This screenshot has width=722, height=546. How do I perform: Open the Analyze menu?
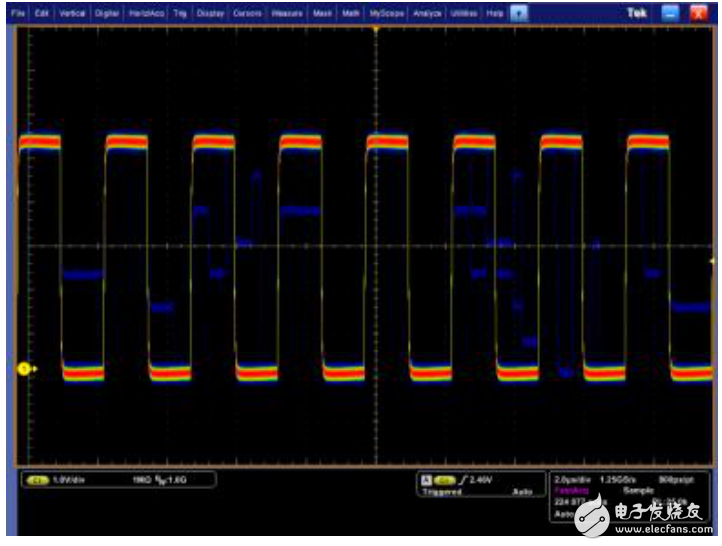pos(426,15)
